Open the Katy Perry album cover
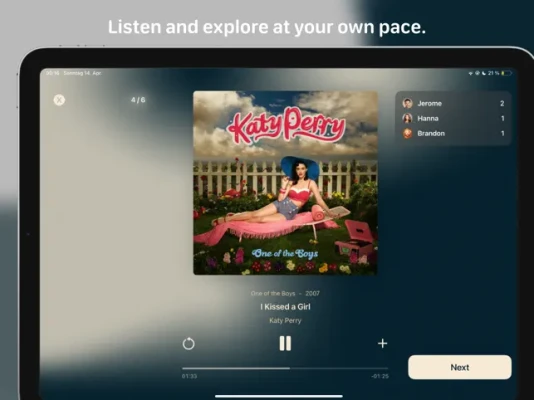This screenshot has height=400, width=534. pyautogui.click(x=285, y=183)
